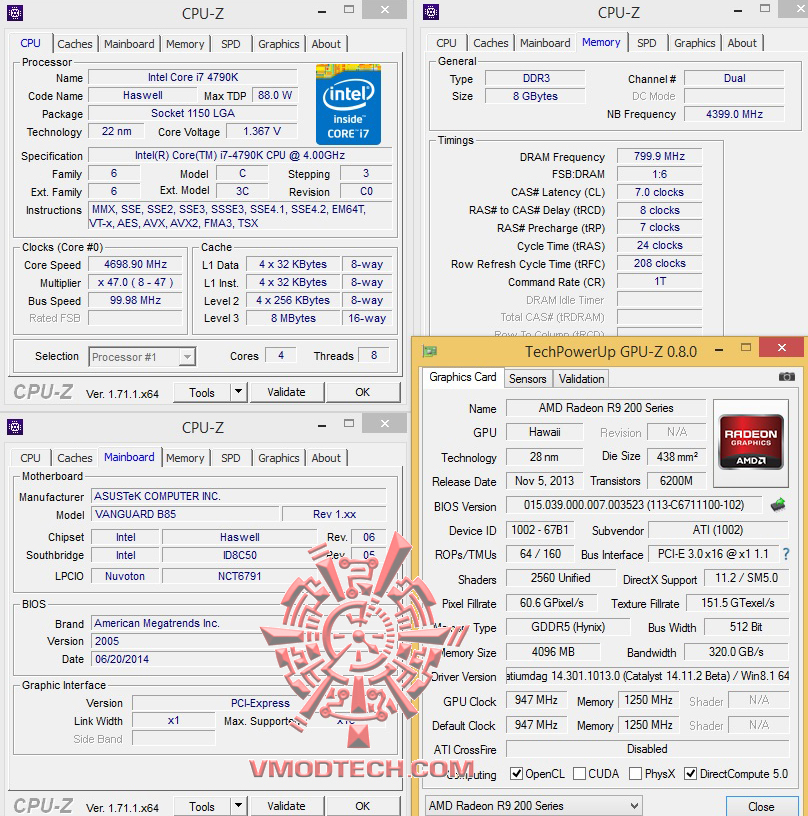
Task: Click the CPU-Z app icon in the Mainboard window
Action: tap(15, 427)
